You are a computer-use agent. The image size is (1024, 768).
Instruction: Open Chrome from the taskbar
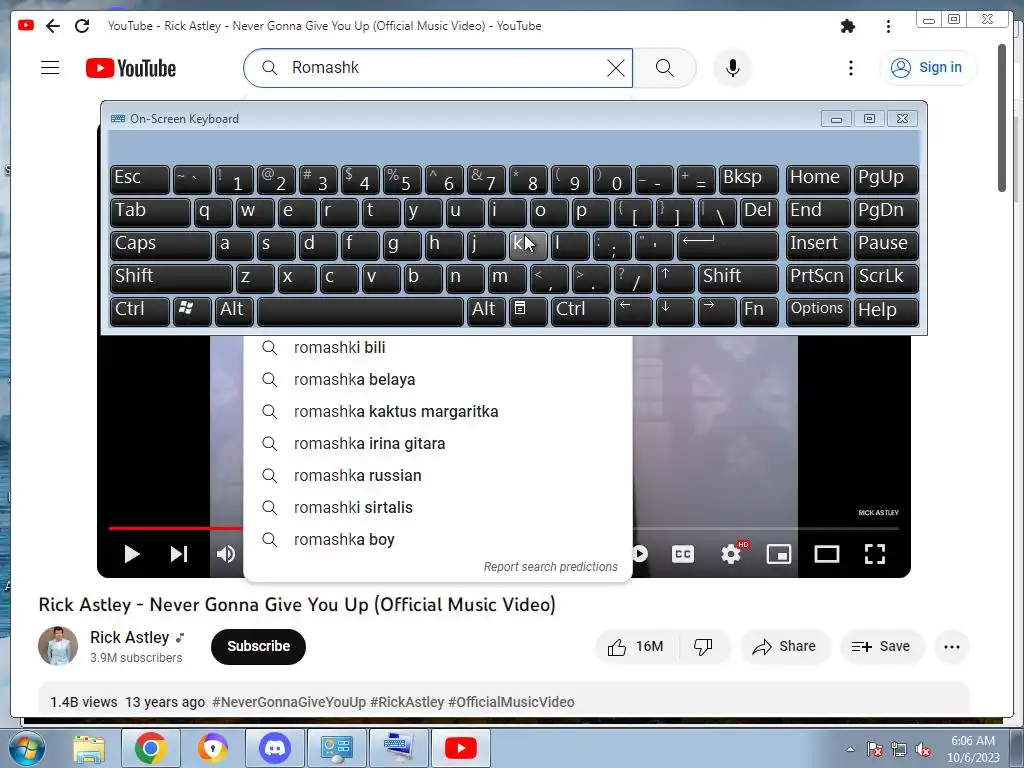coord(150,748)
